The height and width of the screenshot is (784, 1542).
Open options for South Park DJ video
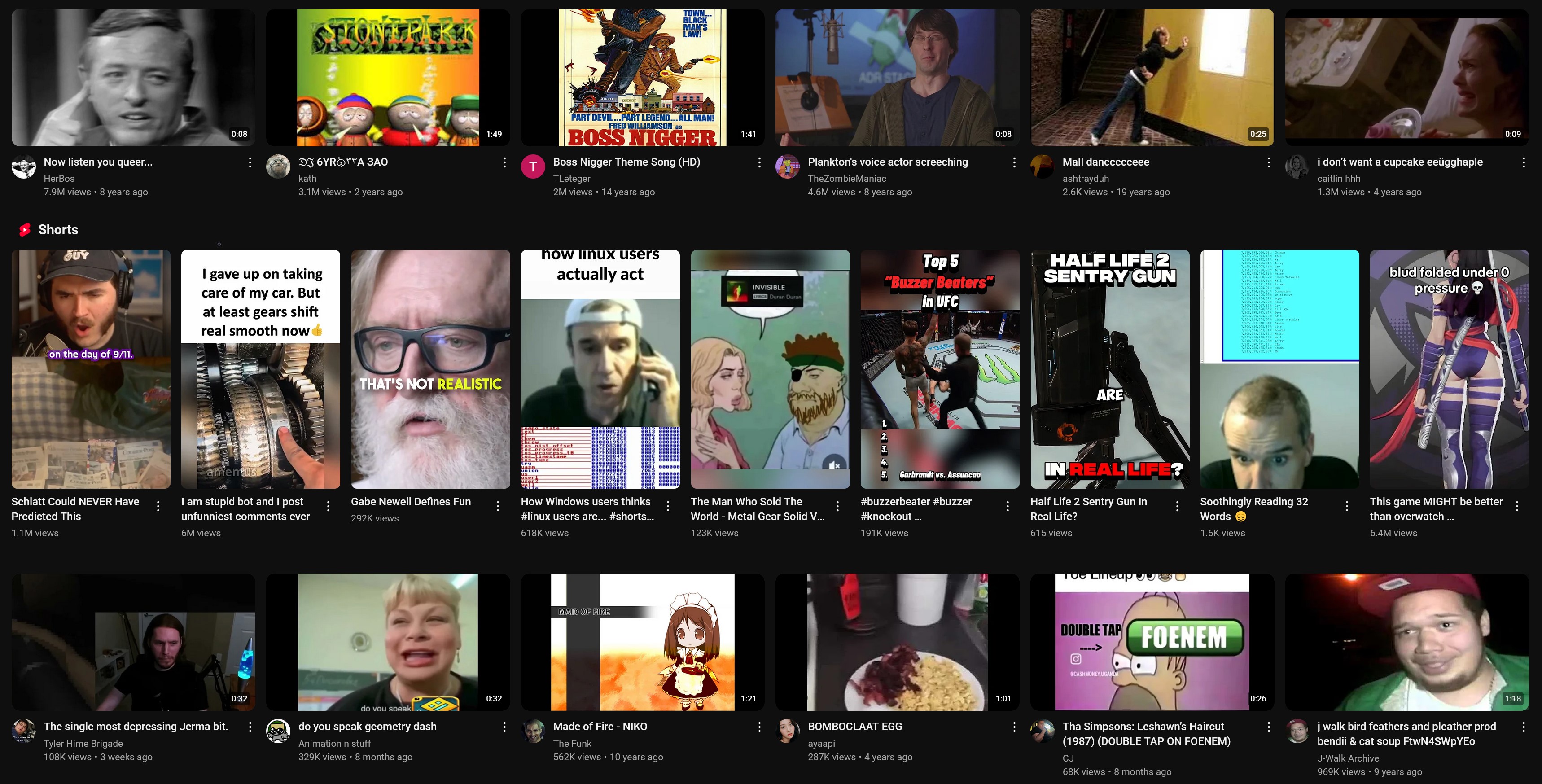coord(504,162)
